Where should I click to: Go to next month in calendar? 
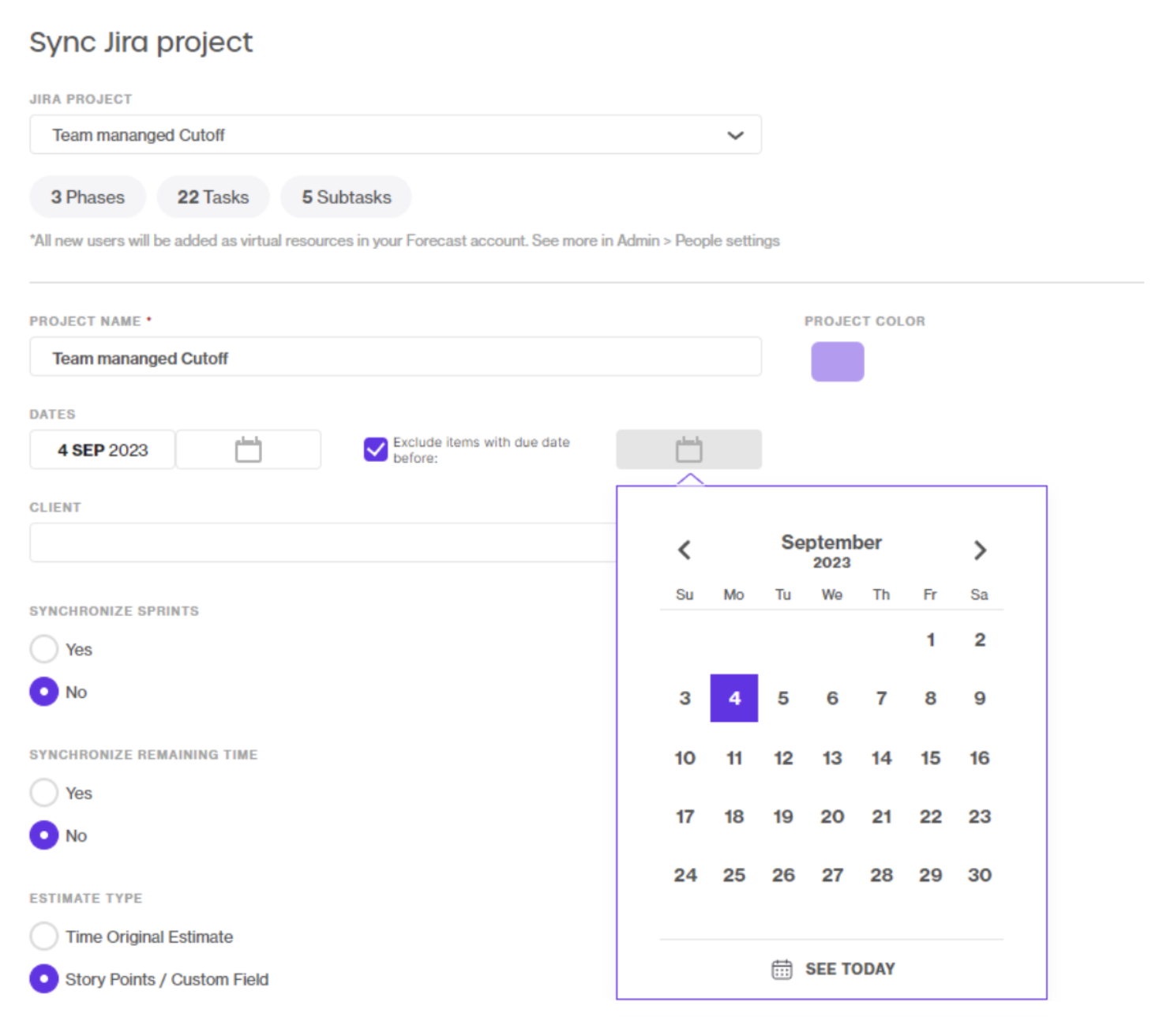[980, 550]
